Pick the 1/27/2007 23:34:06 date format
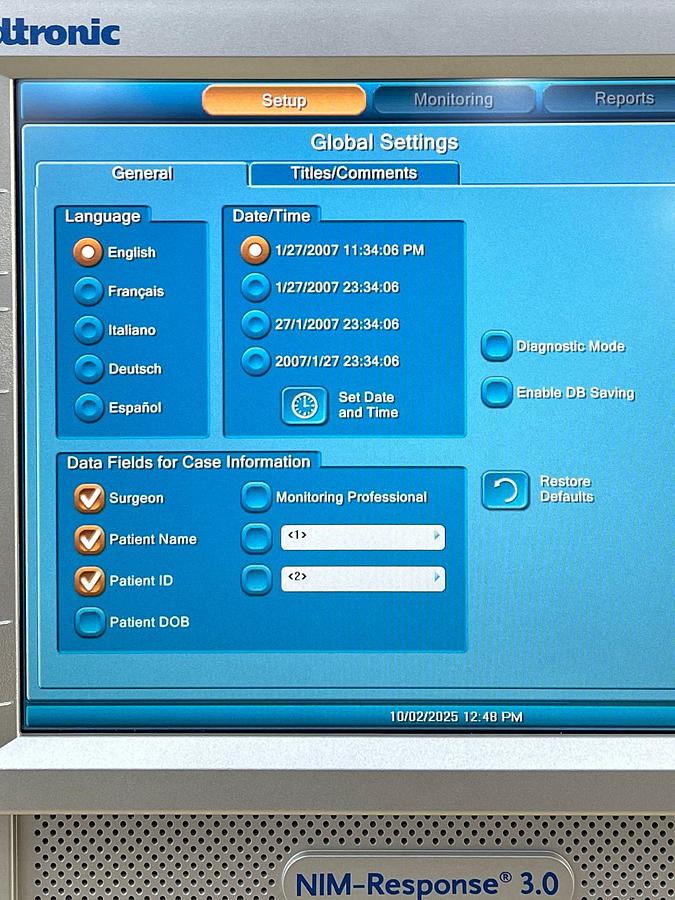 (255, 287)
